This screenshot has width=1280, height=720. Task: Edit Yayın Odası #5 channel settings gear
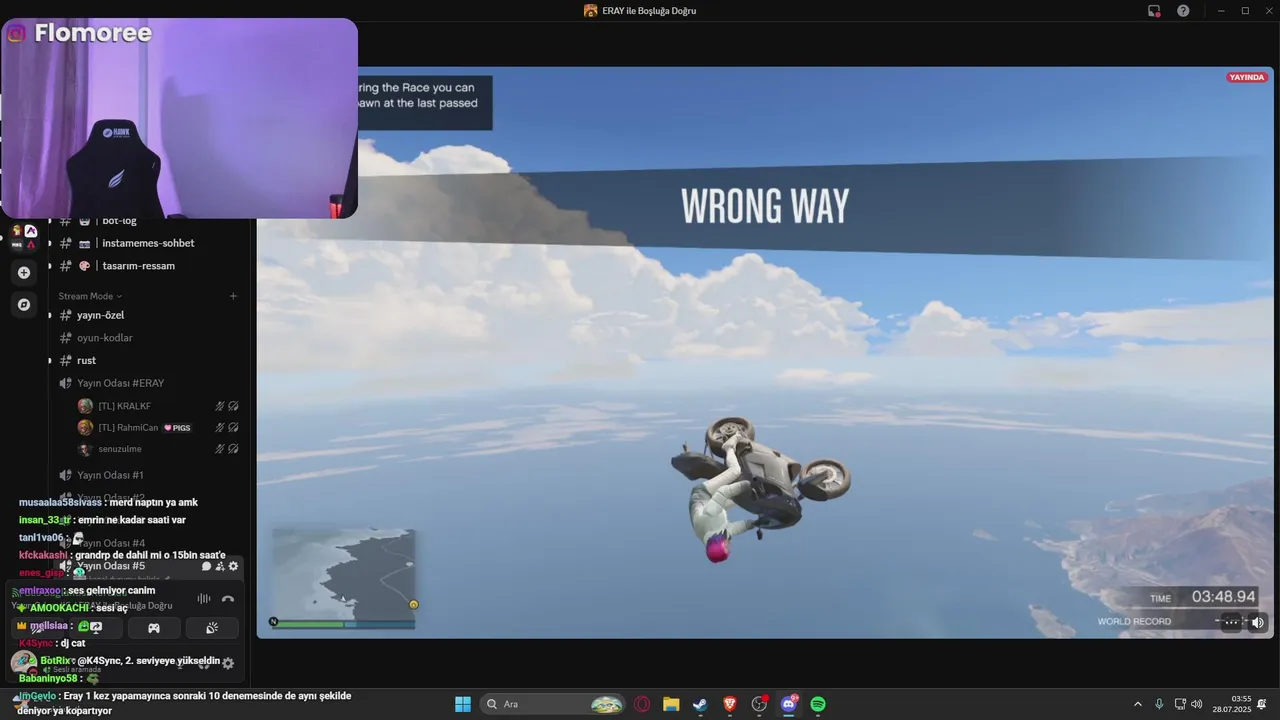(234, 566)
